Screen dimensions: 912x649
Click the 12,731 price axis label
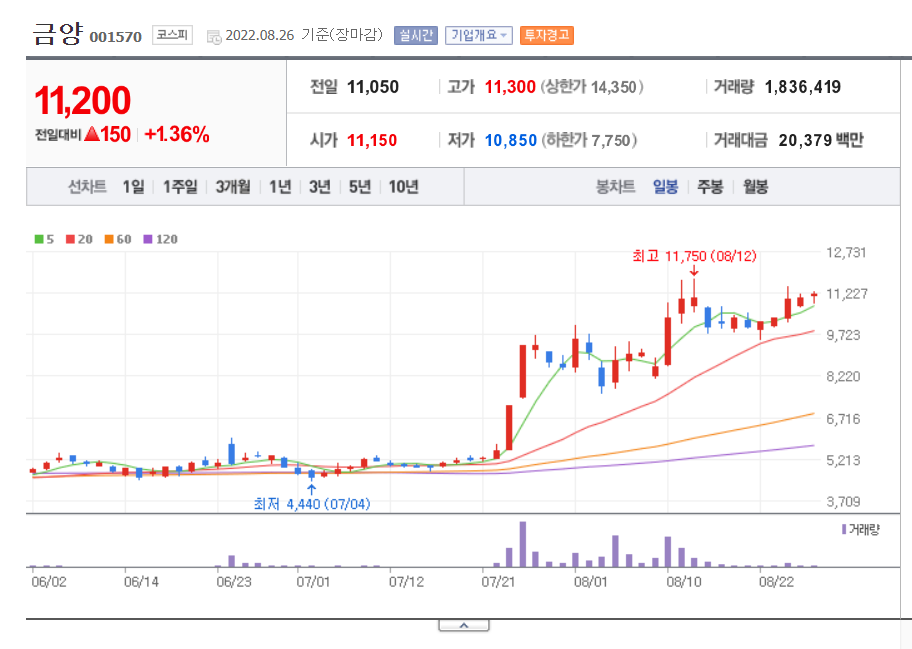pos(846,252)
